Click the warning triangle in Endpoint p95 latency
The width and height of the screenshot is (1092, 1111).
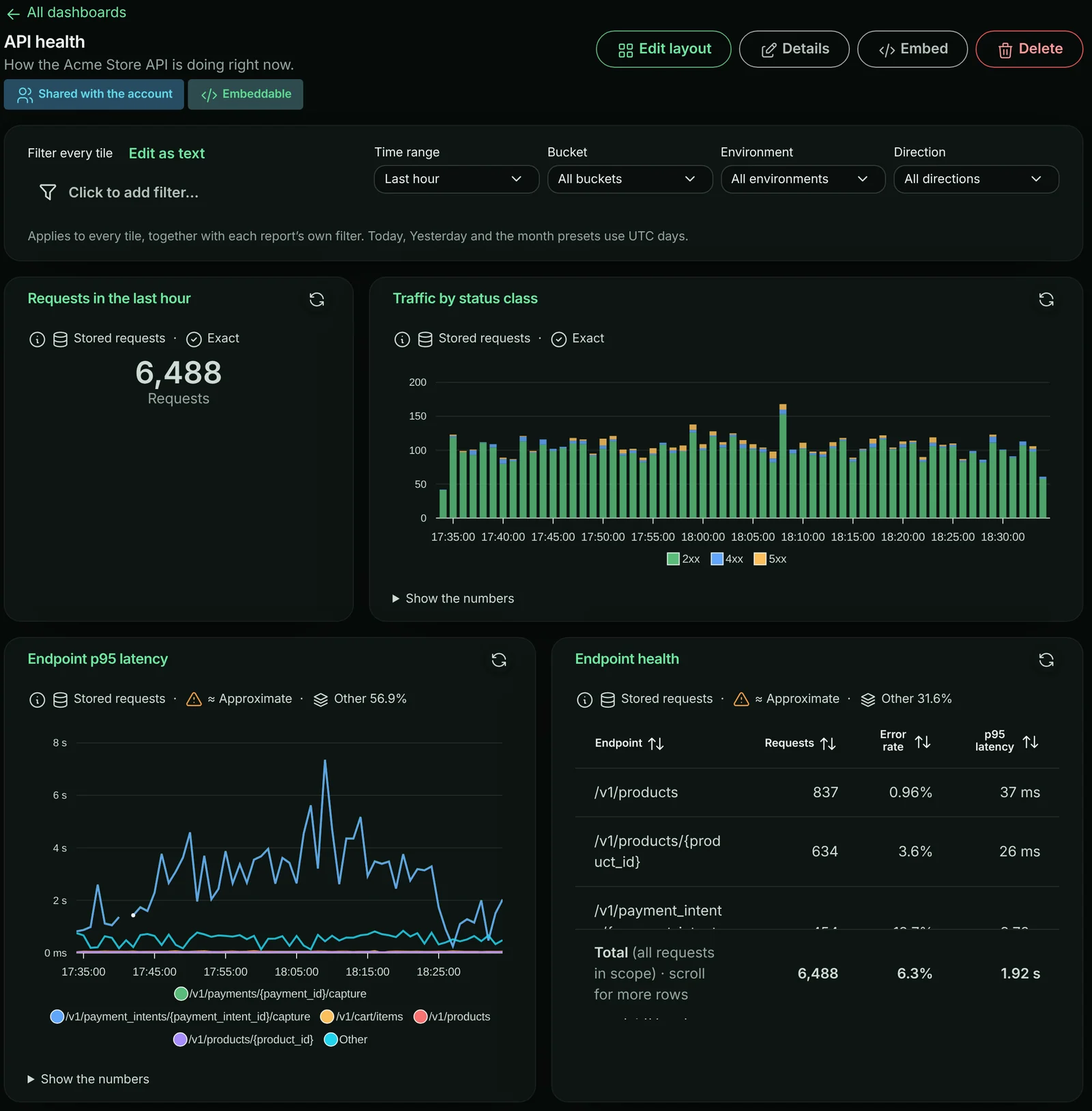coord(194,699)
